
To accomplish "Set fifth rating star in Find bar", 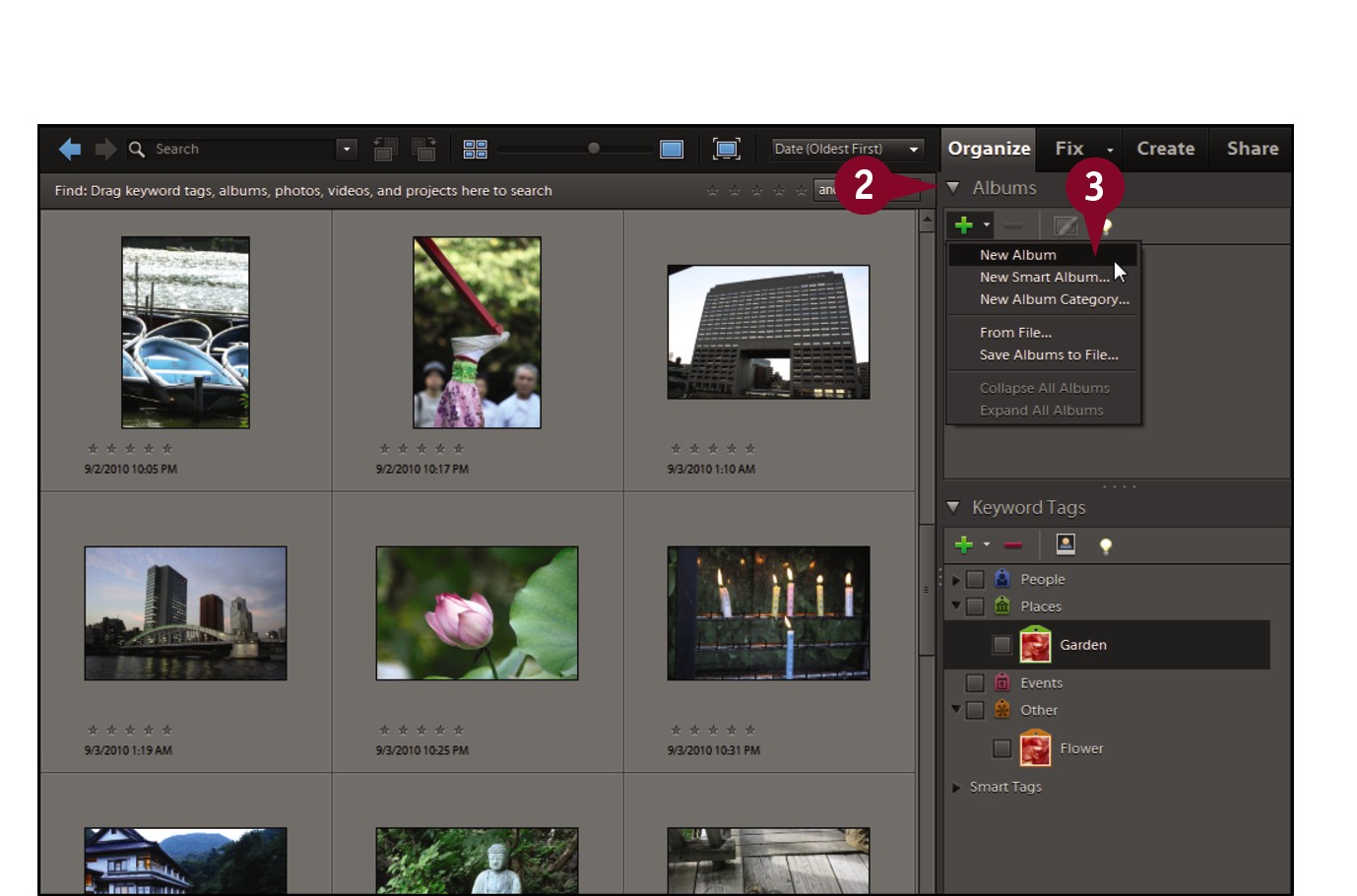I will point(801,190).
